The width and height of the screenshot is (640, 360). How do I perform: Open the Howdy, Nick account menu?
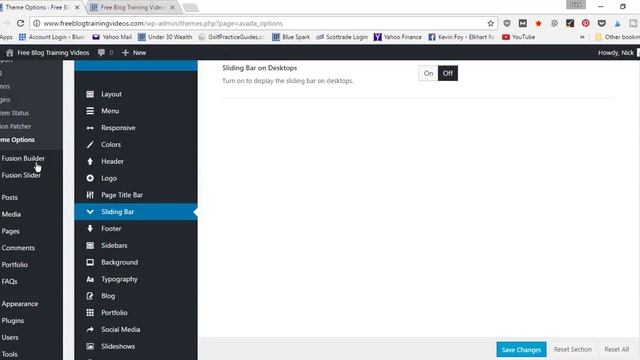616,53
